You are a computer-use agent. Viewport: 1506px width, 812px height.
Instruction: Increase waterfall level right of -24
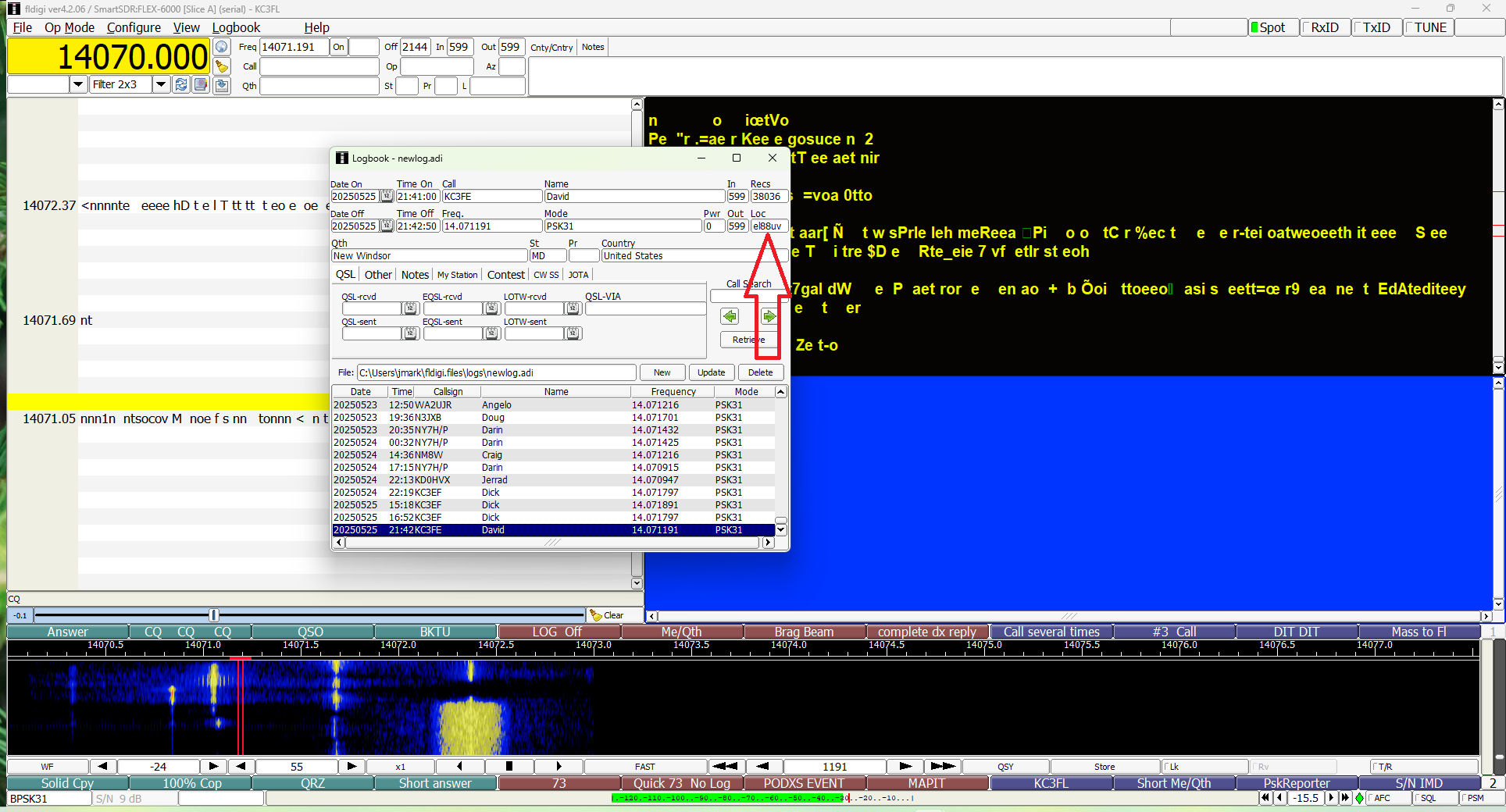tap(213, 767)
